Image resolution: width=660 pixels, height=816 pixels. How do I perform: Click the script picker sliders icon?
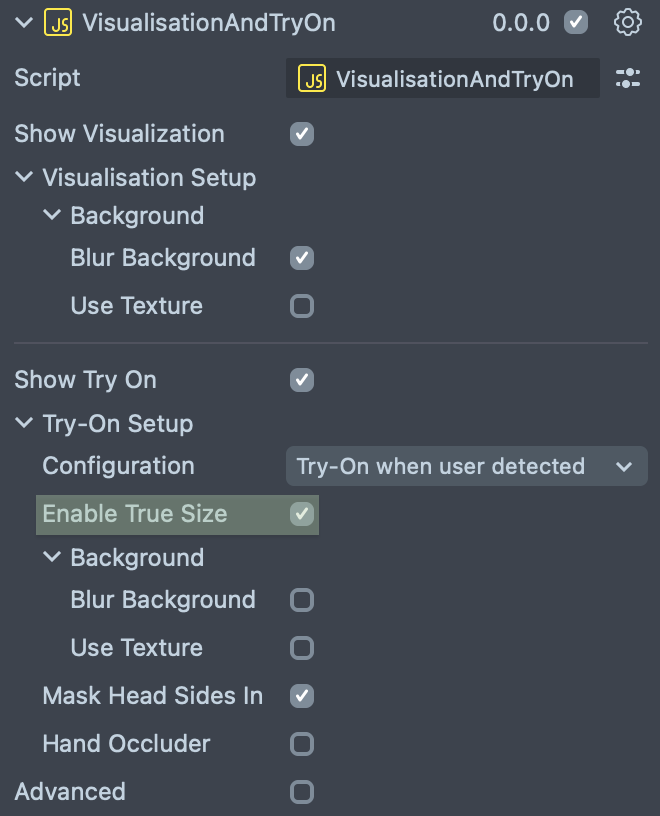(628, 78)
